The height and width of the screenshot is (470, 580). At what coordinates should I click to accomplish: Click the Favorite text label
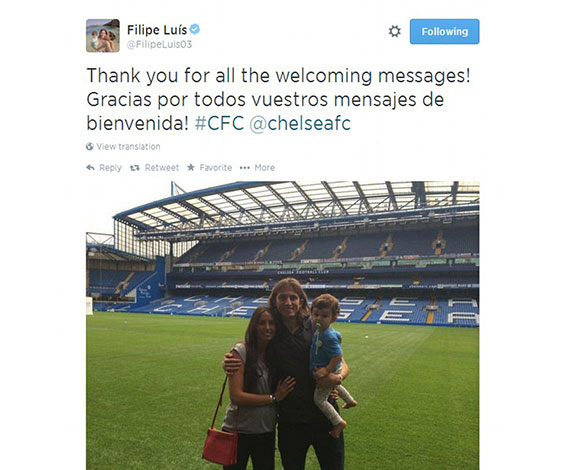(216, 168)
